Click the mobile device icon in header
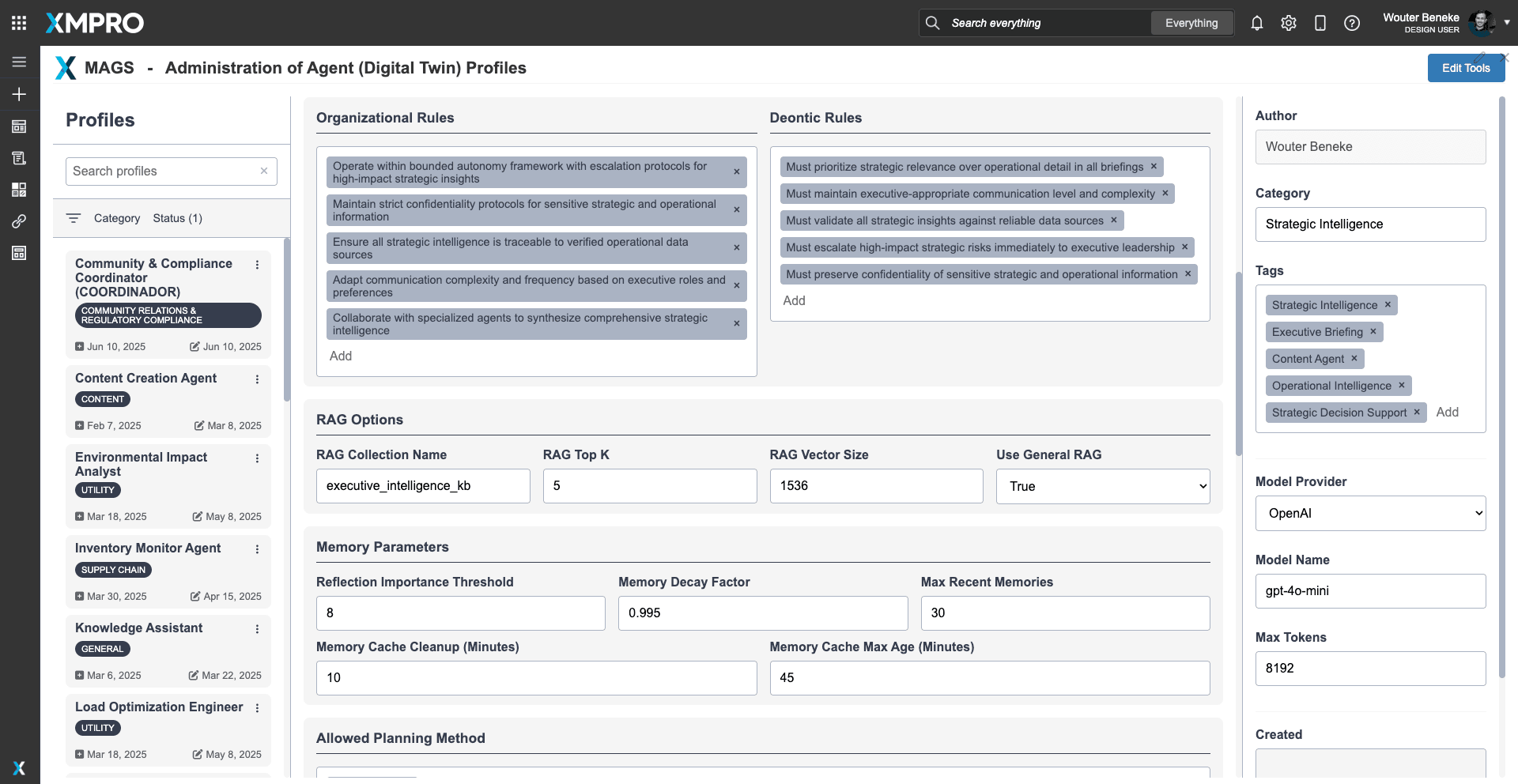 [1320, 23]
